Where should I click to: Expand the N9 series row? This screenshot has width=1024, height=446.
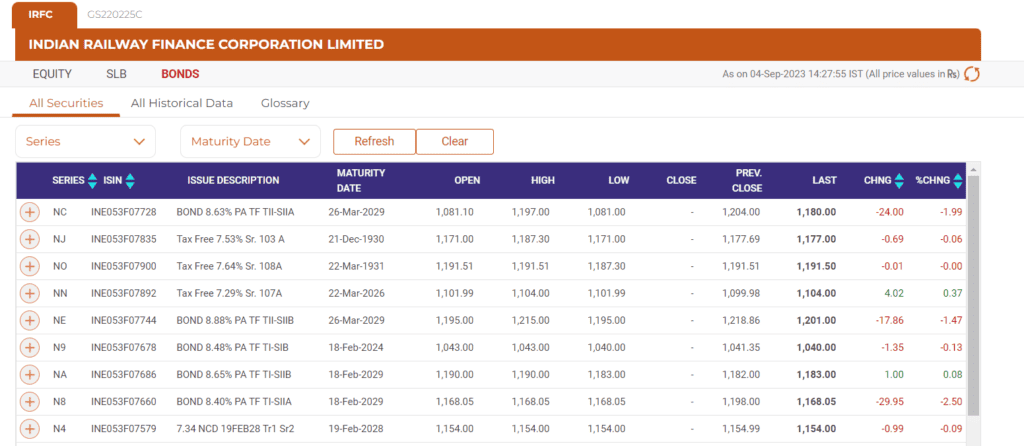[x=29, y=348]
